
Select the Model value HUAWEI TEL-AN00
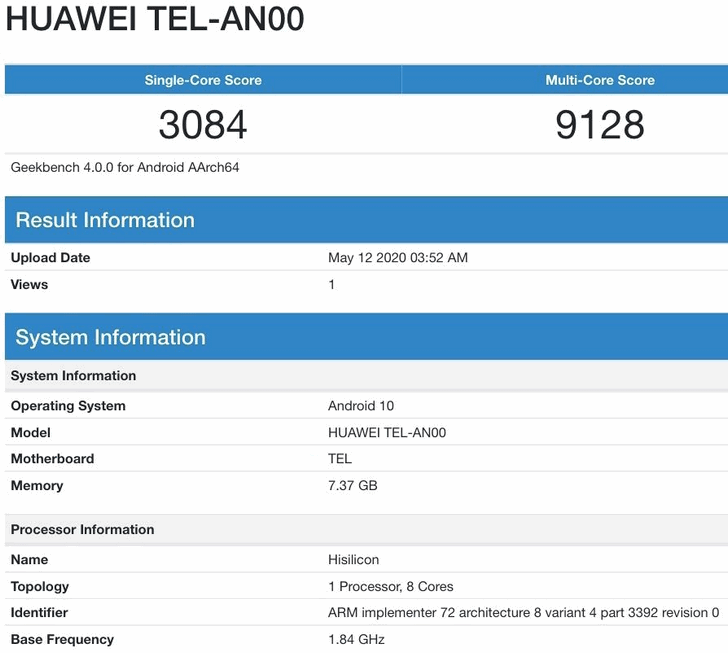(387, 432)
